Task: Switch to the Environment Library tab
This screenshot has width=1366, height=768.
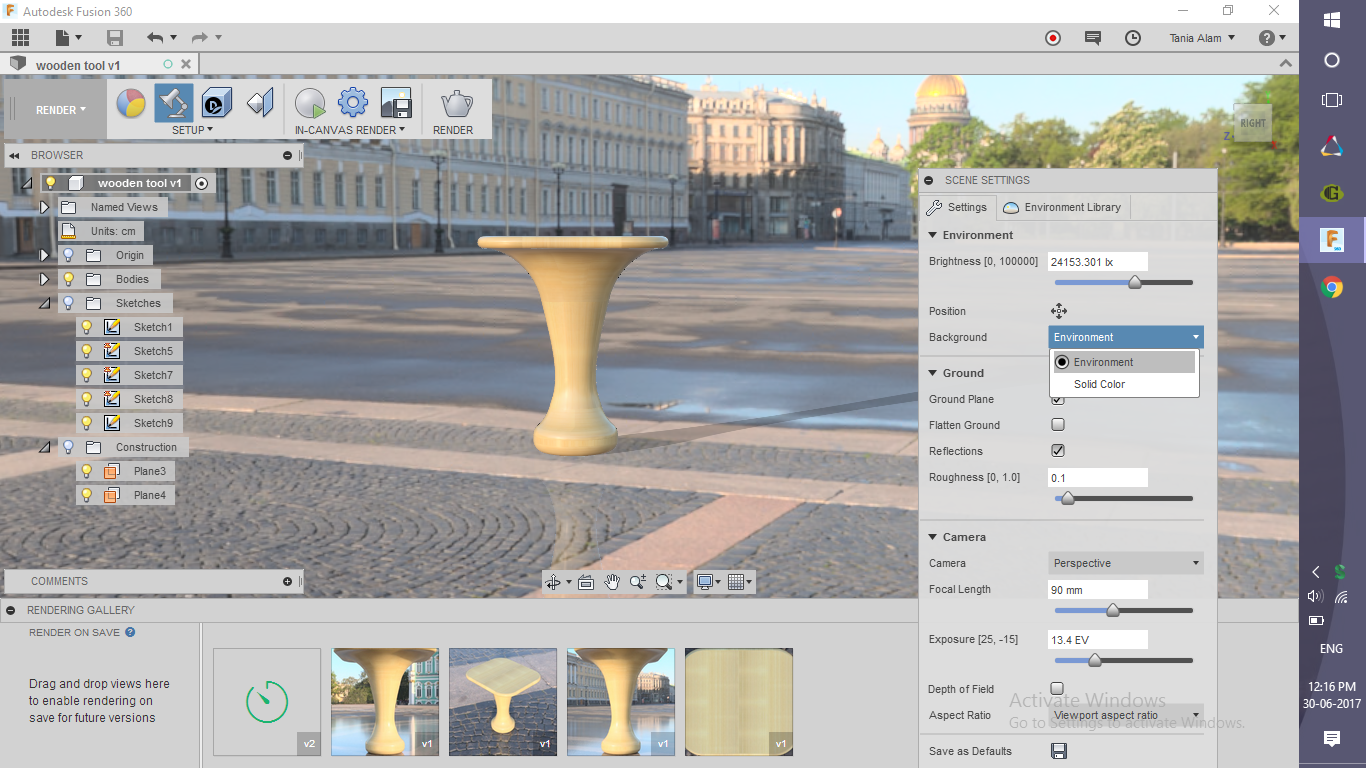Action: [1063, 207]
